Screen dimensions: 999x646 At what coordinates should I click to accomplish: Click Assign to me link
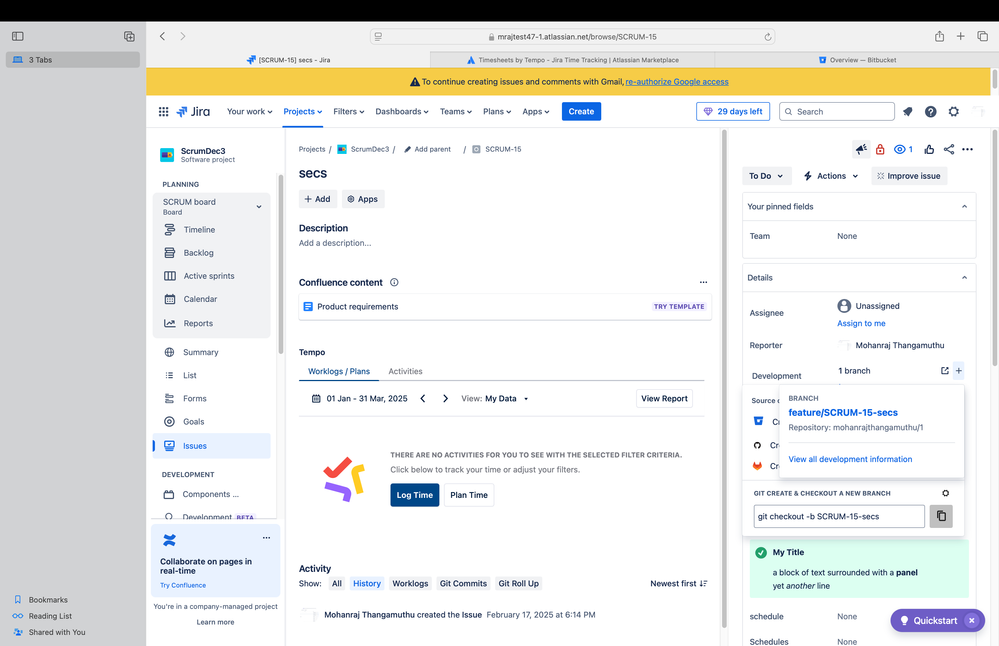[x=861, y=324]
